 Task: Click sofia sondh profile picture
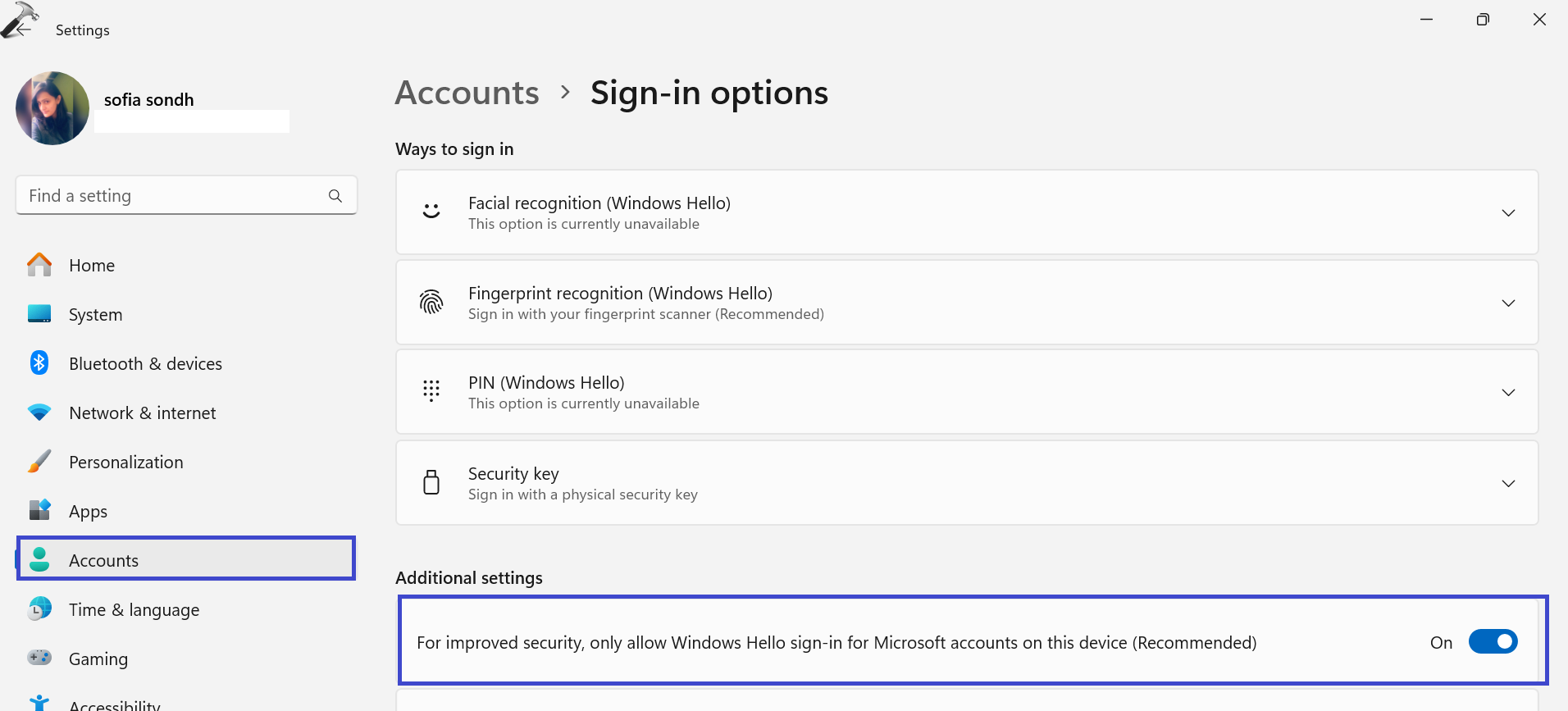[x=52, y=108]
